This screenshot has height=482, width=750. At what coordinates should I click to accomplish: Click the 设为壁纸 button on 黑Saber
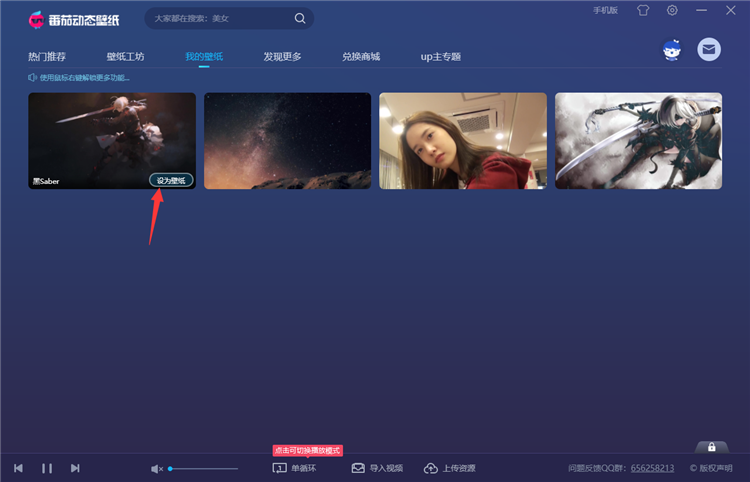171,180
